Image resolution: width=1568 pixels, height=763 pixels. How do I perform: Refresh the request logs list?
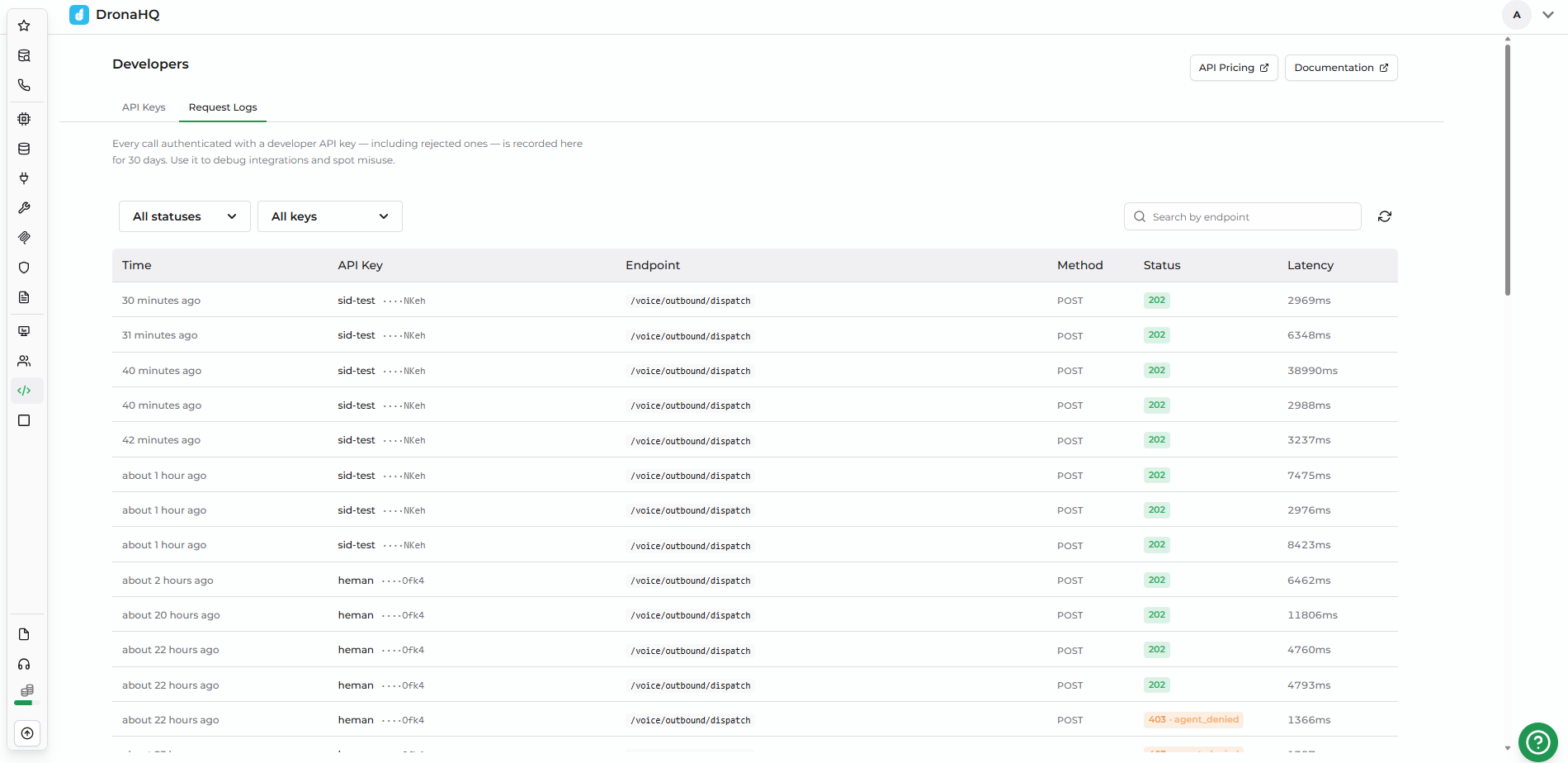(1385, 216)
